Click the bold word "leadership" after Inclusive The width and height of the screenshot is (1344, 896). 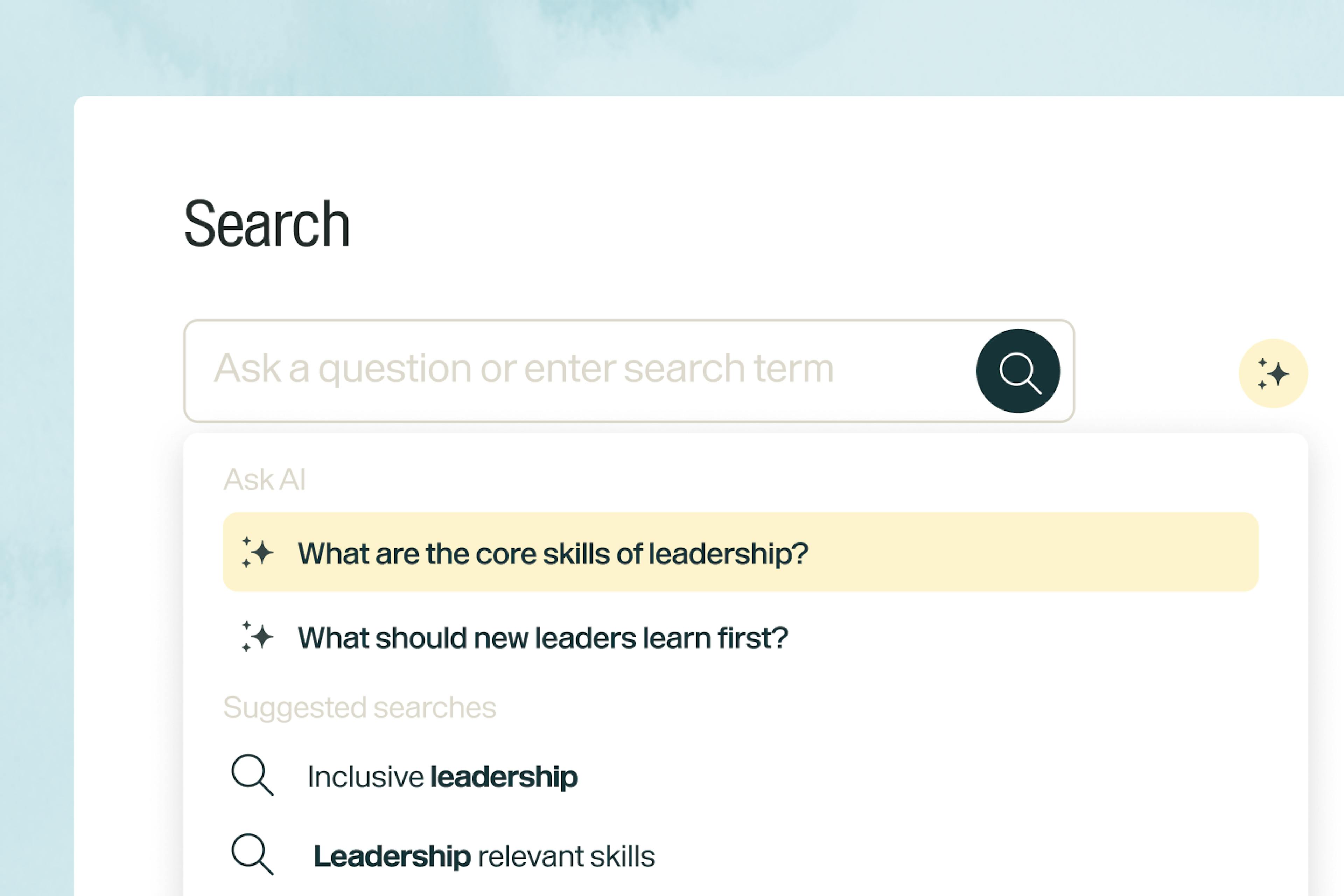(x=503, y=777)
